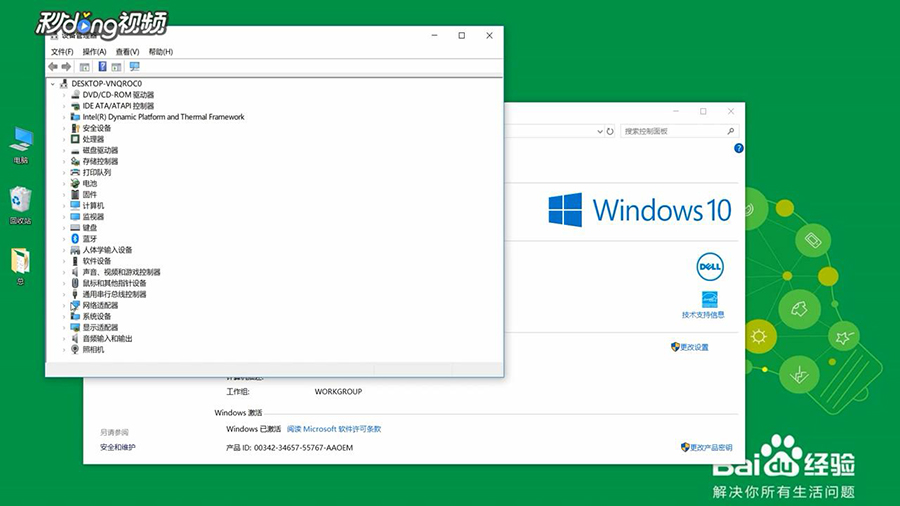Select the 安全设备 device icon
The image size is (900, 506).
[x=75, y=128]
